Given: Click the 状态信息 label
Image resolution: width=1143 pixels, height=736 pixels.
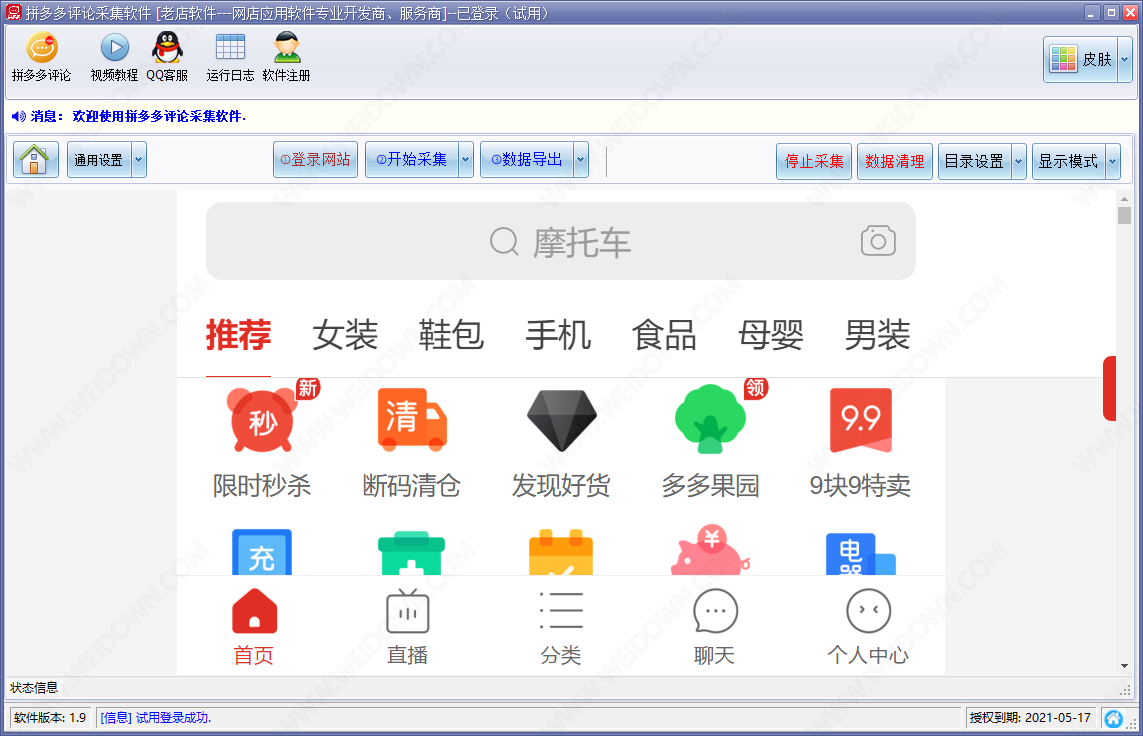Looking at the screenshot, I should (34, 687).
